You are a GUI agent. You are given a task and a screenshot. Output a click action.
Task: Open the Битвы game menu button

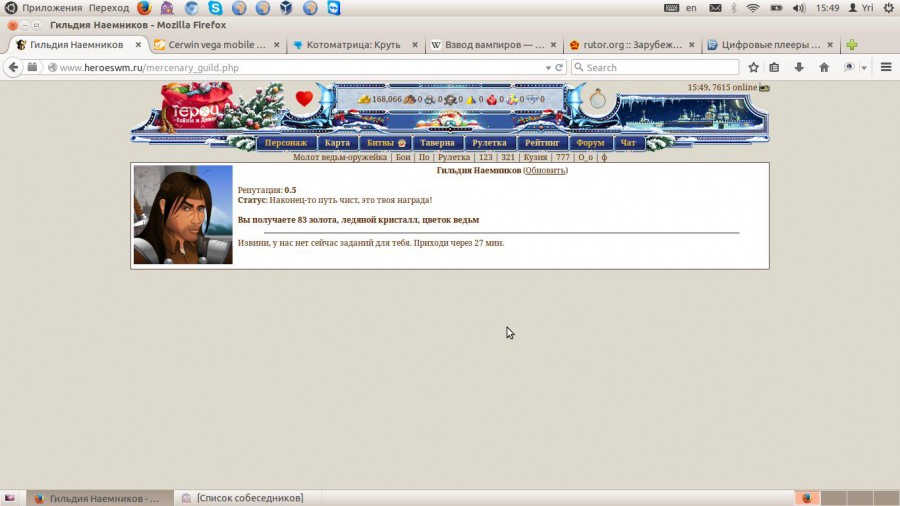(x=386, y=143)
